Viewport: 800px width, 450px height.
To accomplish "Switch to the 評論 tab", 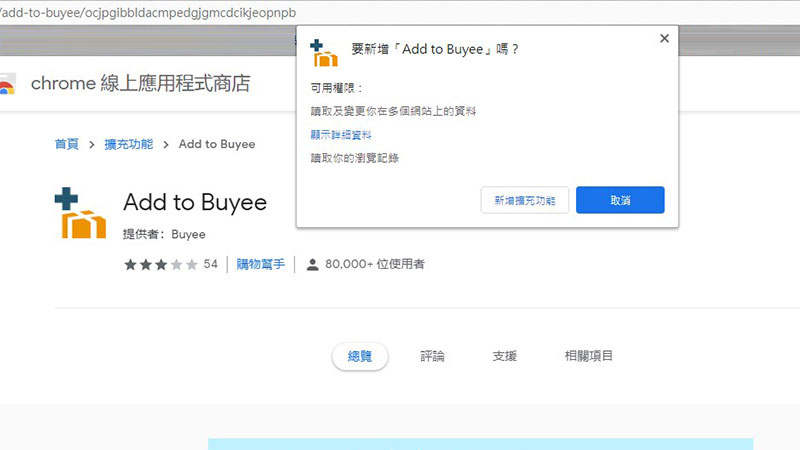I will tap(432, 356).
